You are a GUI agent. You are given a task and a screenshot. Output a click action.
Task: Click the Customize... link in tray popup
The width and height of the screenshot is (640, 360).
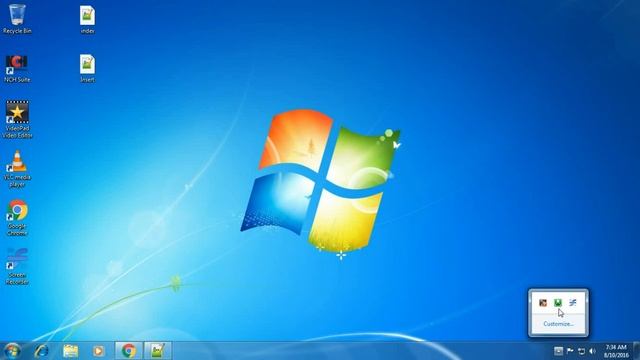pyautogui.click(x=558, y=324)
